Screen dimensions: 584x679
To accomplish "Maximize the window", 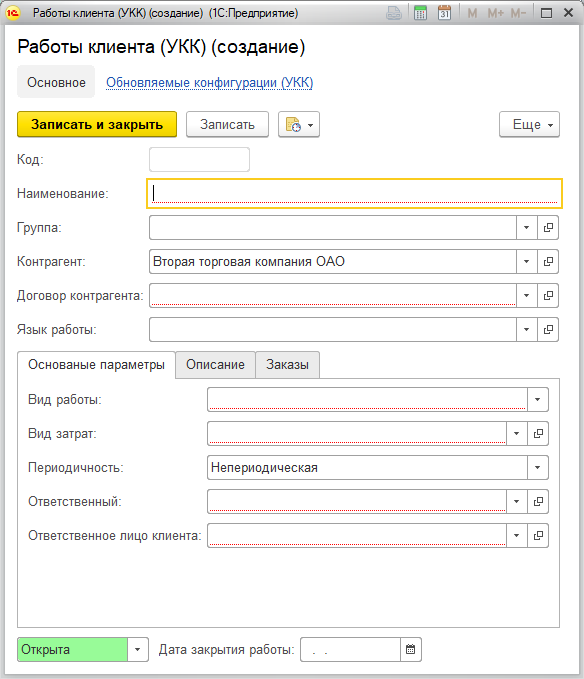I will 546,13.
